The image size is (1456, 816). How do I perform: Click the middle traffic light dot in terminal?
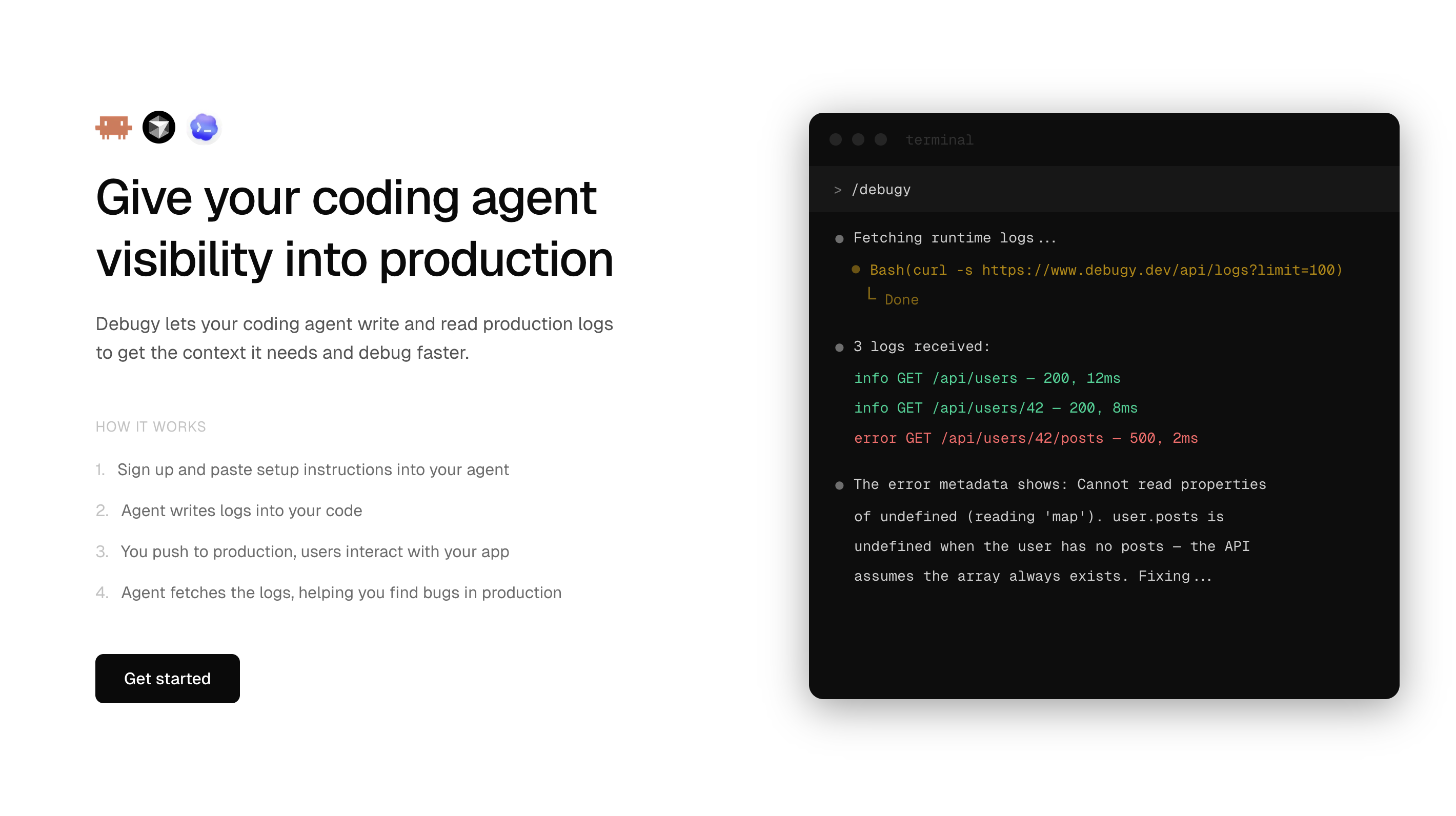pyautogui.click(x=857, y=139)
